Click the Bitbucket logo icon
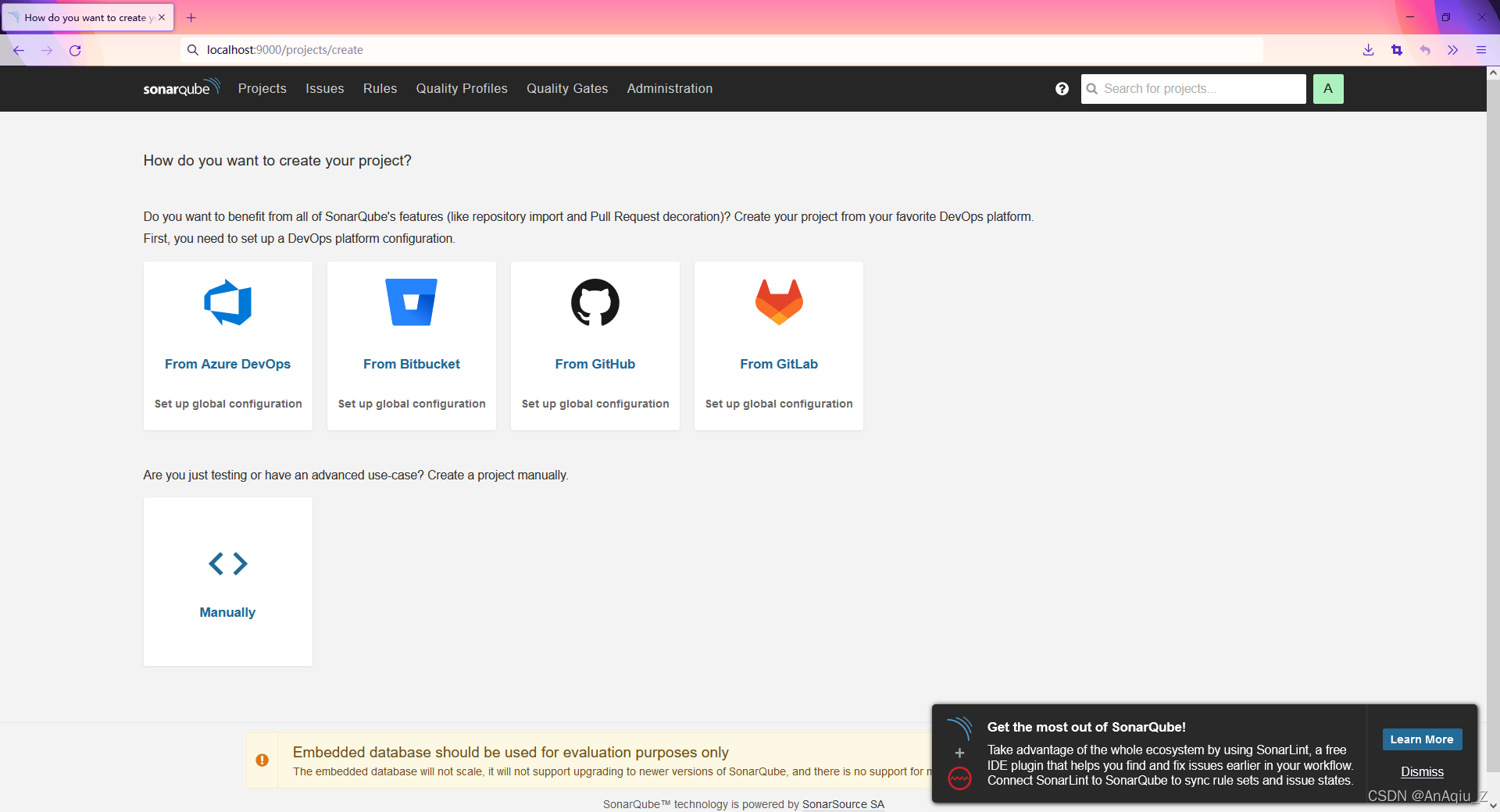This screenshot has width=1500, height=812. 412,302
